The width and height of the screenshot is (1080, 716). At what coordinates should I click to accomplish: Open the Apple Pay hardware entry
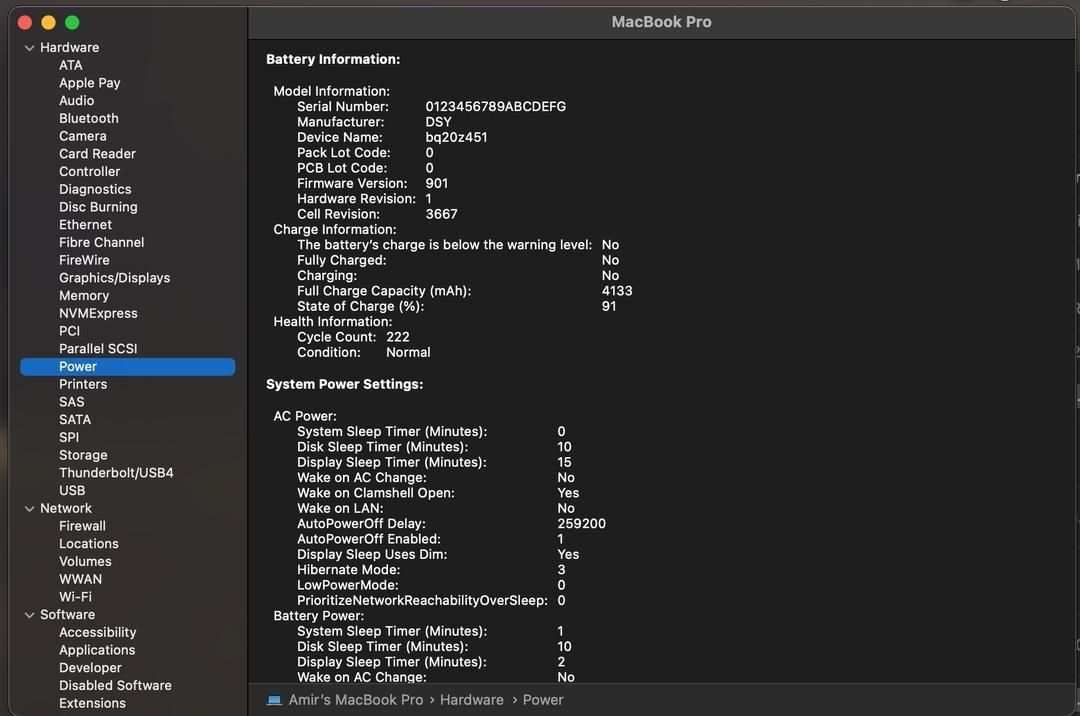[x=90, y=83]
